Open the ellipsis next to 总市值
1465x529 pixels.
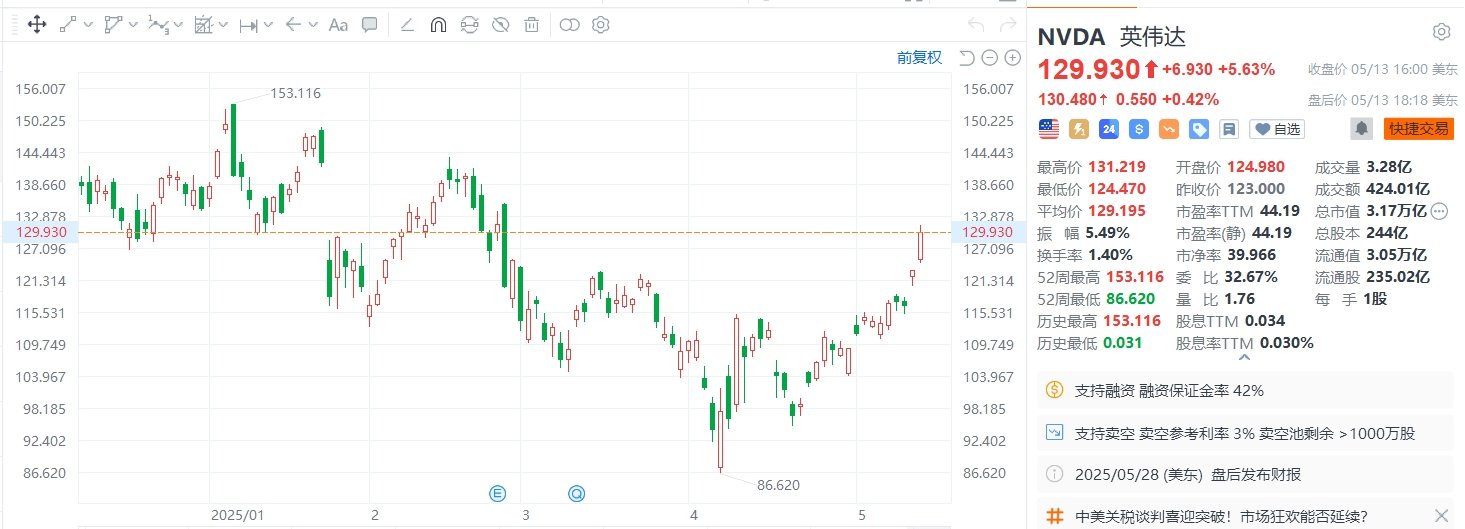click(1439, 211)
